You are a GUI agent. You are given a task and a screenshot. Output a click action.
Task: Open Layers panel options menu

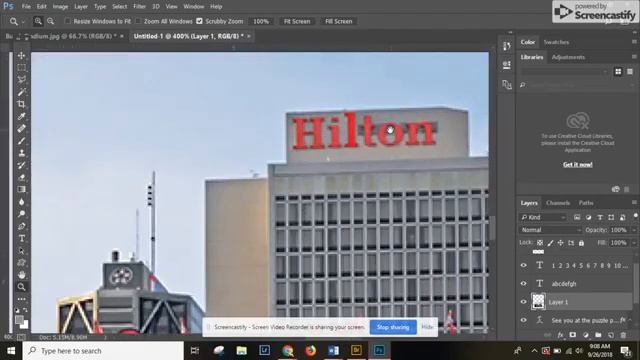[x=634, y=202]
